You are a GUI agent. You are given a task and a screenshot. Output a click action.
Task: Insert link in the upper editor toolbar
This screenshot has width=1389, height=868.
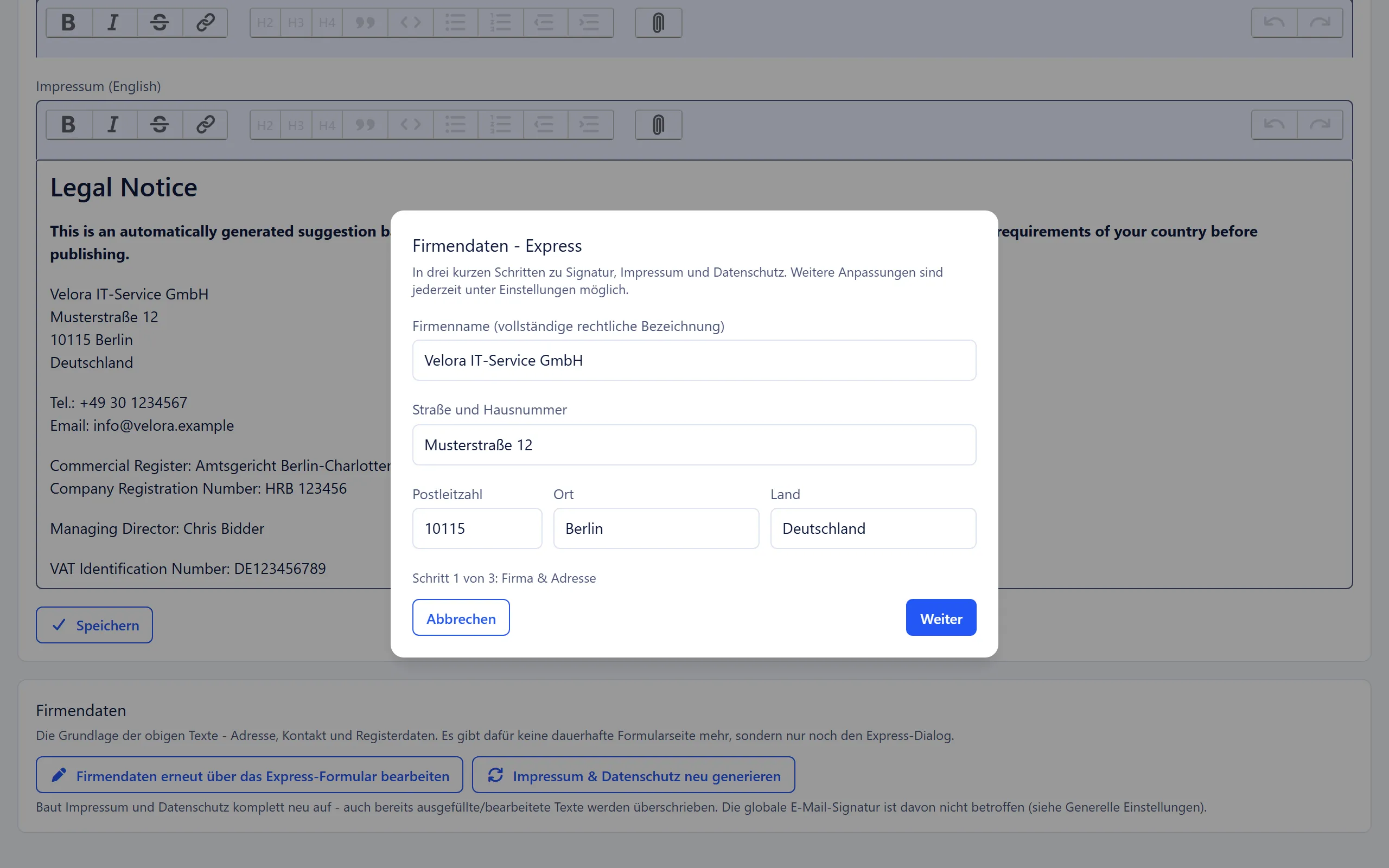(205, 23)
